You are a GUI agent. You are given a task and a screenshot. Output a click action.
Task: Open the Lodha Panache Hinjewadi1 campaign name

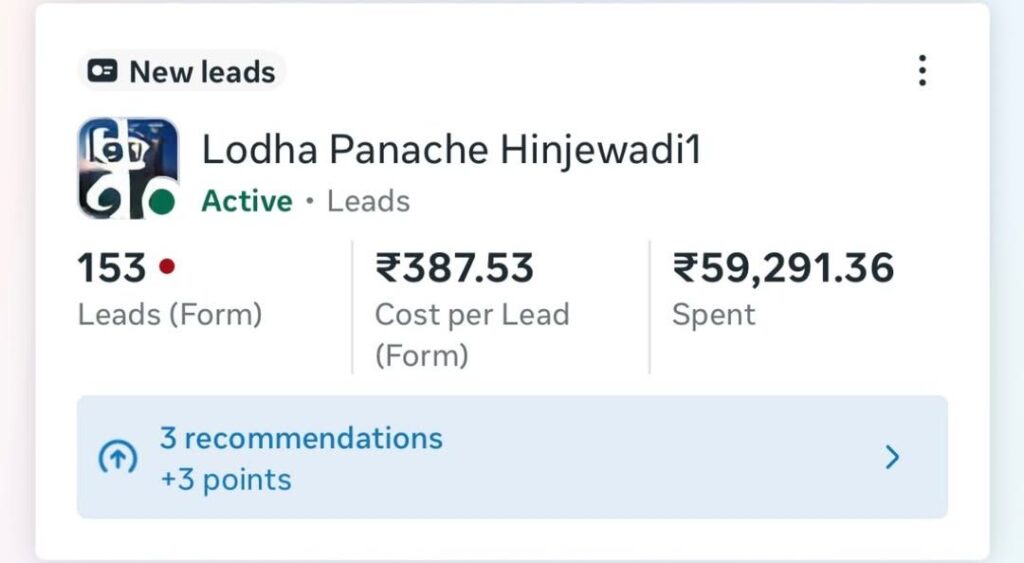click(452, 150)
